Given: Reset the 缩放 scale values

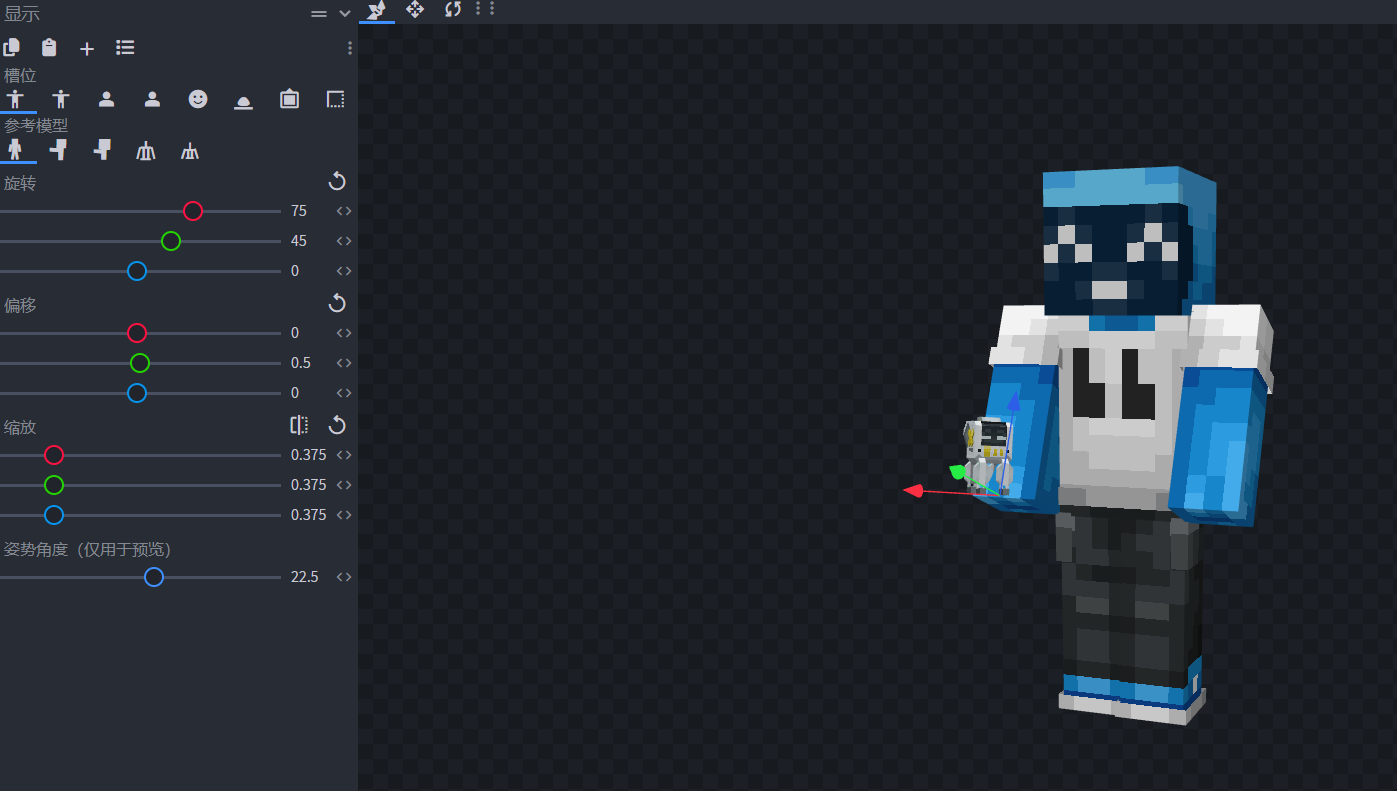Looking at the screenshot, I should pyautogui.click(x=337, y=425).
